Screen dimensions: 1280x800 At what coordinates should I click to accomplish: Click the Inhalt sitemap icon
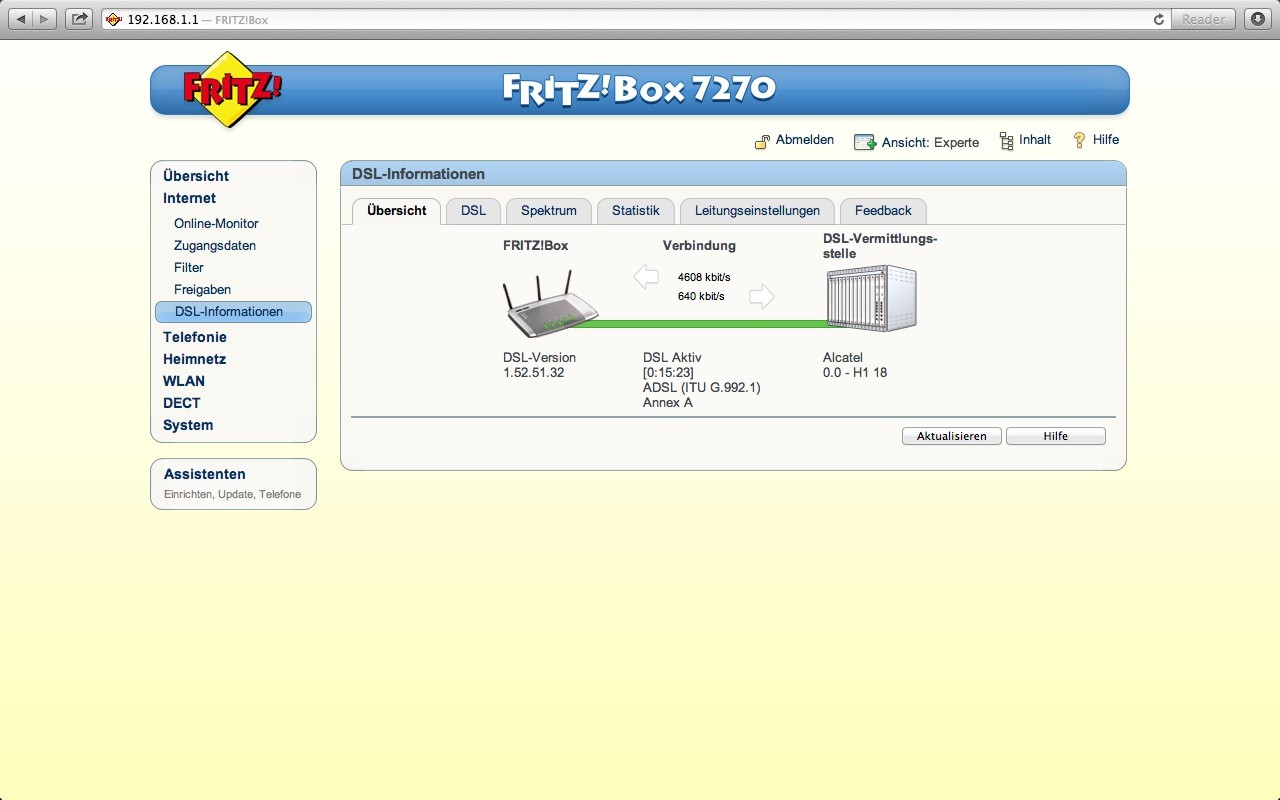pyautogui.click(x=1006, y=141)
